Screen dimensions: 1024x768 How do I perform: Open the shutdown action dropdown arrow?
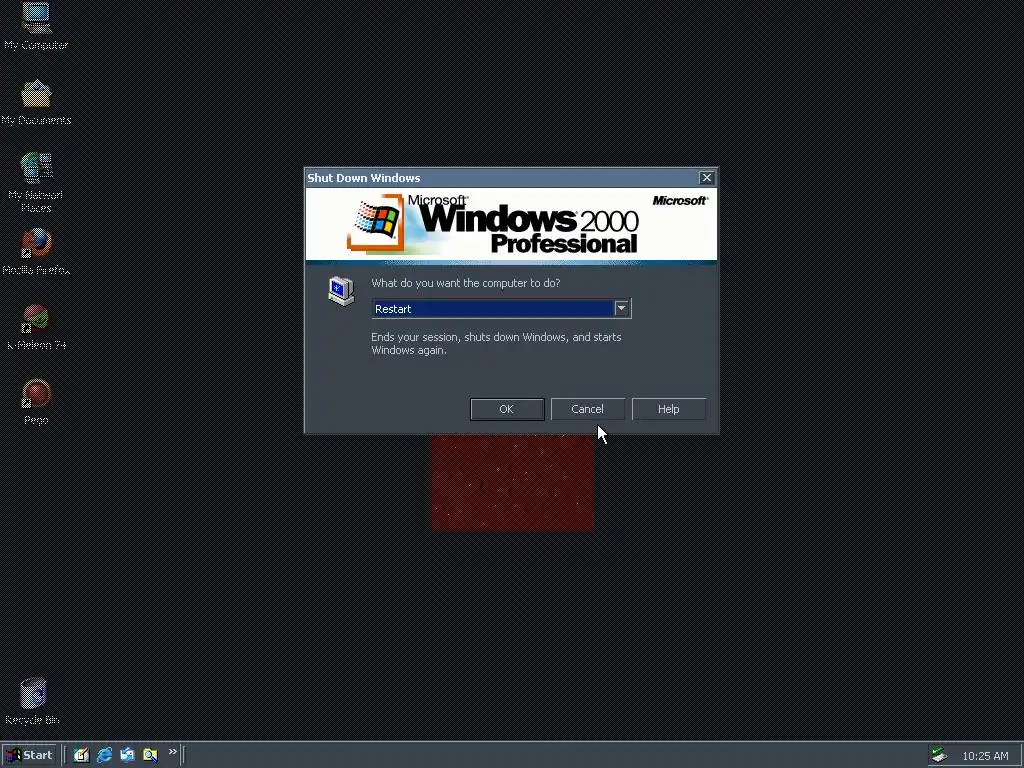coord(621,308)
